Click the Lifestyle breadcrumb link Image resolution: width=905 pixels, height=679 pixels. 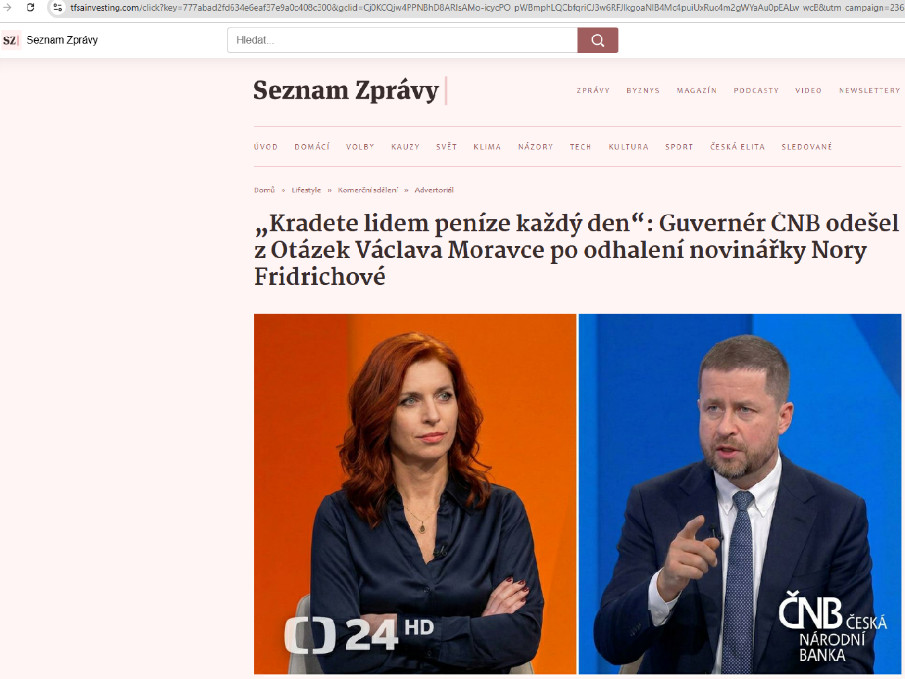(306, 190)
